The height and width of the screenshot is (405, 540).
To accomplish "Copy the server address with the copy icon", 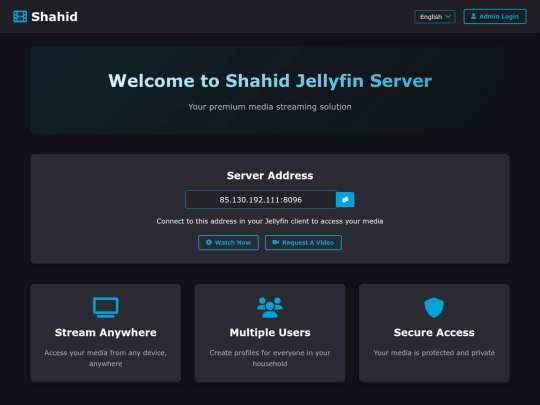I will point(345,200).
